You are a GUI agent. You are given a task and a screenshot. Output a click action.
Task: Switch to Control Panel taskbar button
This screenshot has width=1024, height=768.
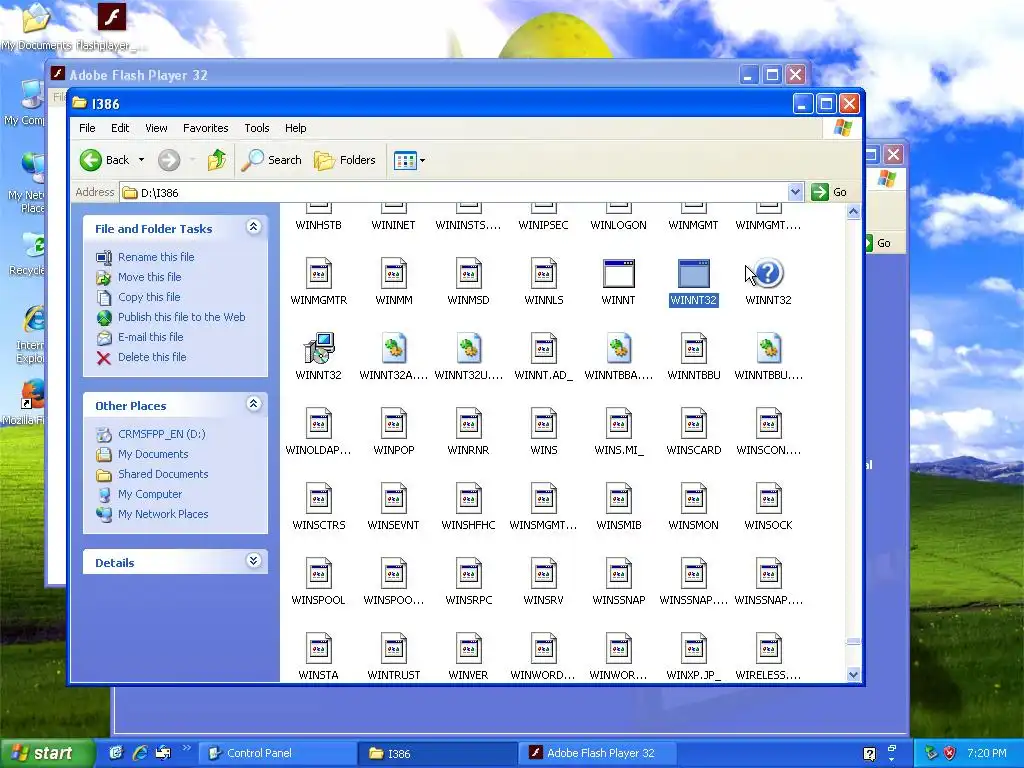pos(278,753)
